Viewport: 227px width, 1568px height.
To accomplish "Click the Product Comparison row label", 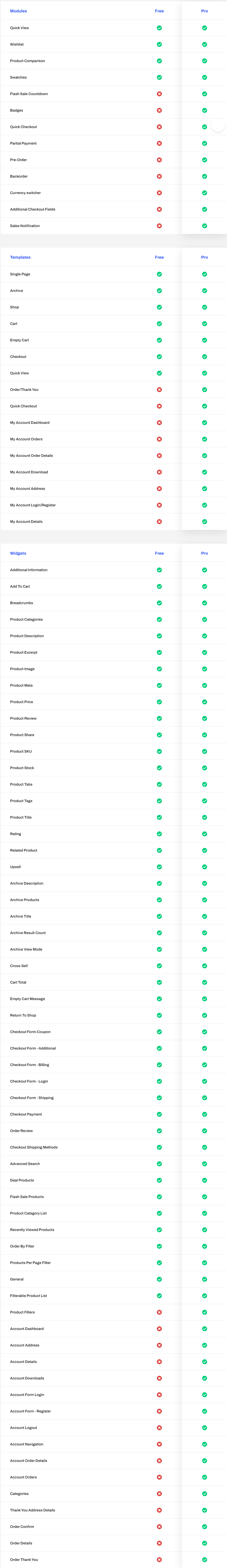I will pos(27,61).
